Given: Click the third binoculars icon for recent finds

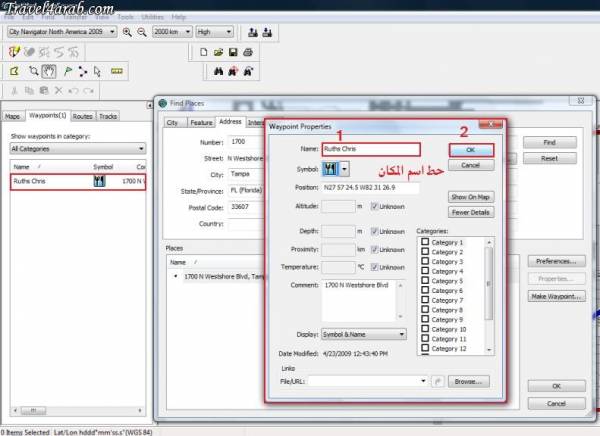Looking at the screenshot, I should [x=248, y=71].
